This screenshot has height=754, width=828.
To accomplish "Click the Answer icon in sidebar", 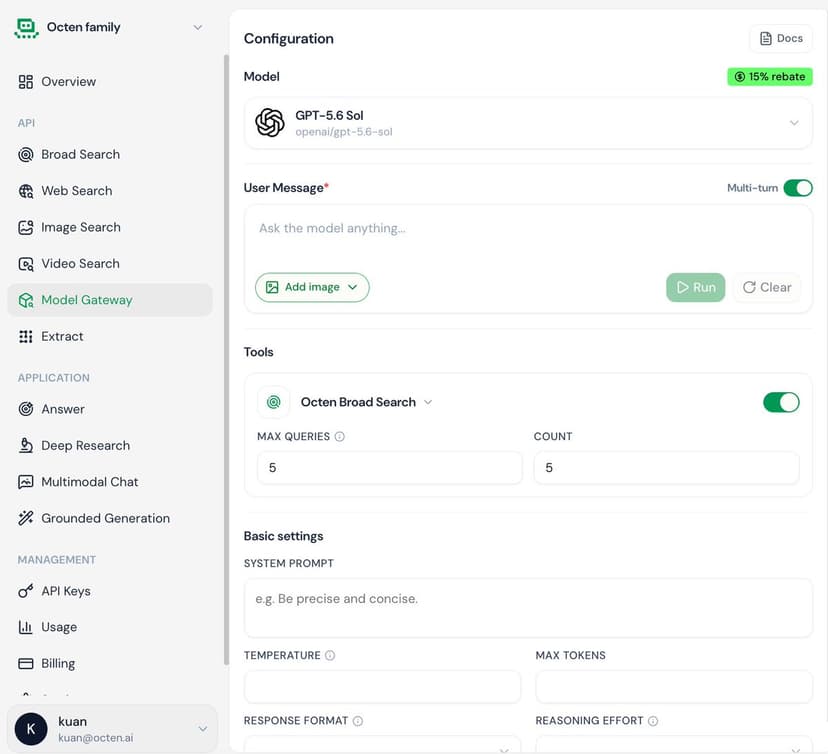I will click(x=25, y=409).
